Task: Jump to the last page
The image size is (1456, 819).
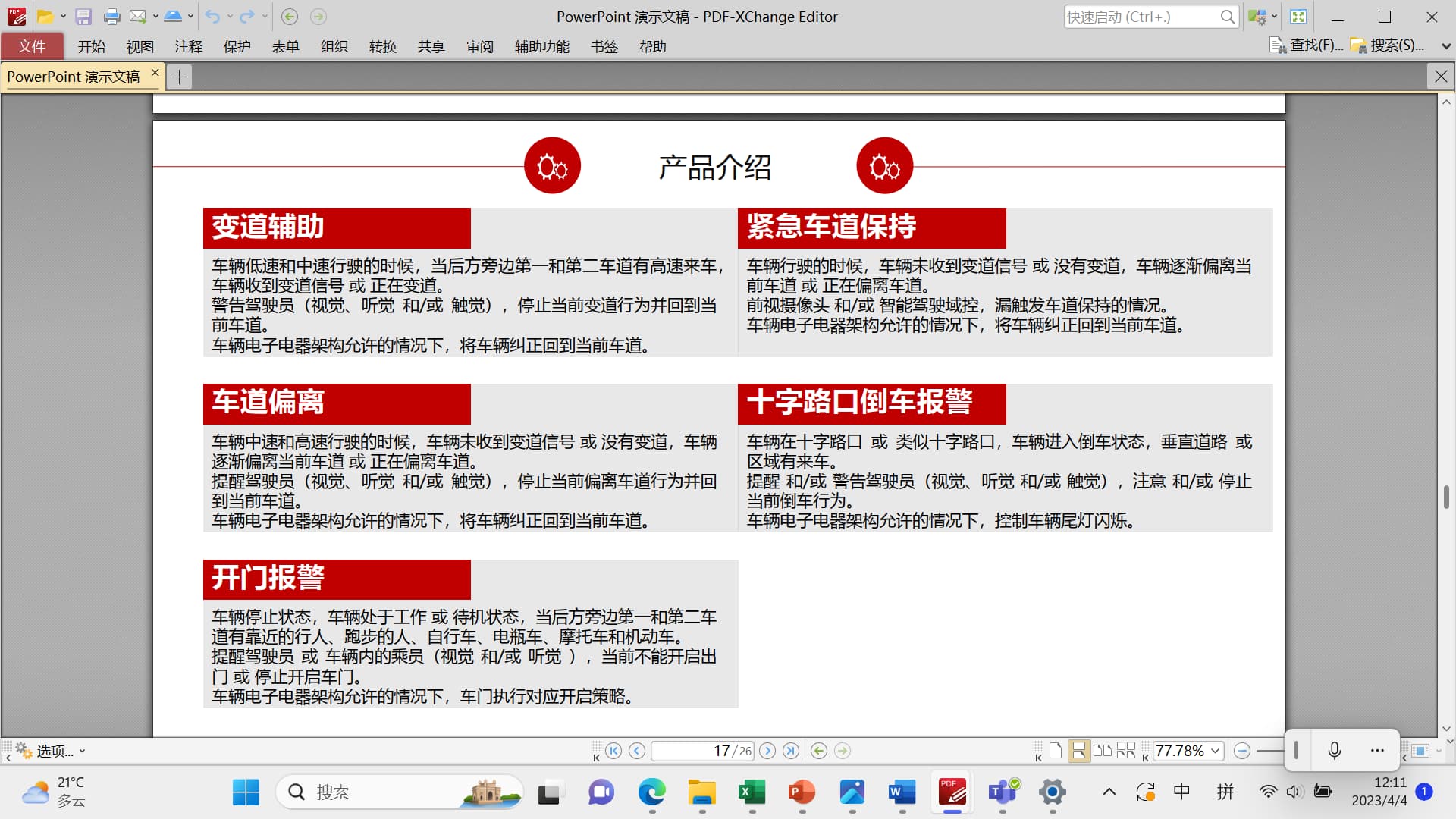Action: pyautogui.click(x=791, y=751)
